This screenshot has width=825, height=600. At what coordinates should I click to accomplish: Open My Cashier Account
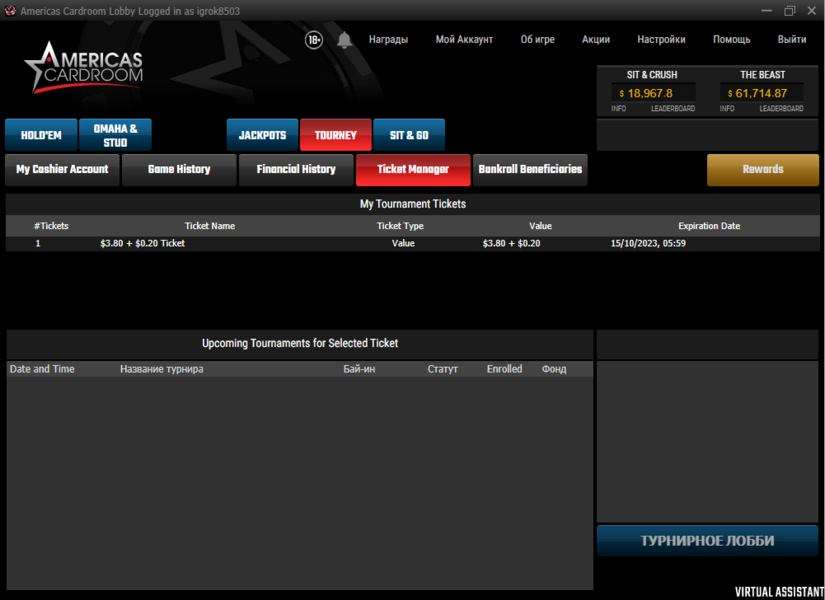coord(62,170)
